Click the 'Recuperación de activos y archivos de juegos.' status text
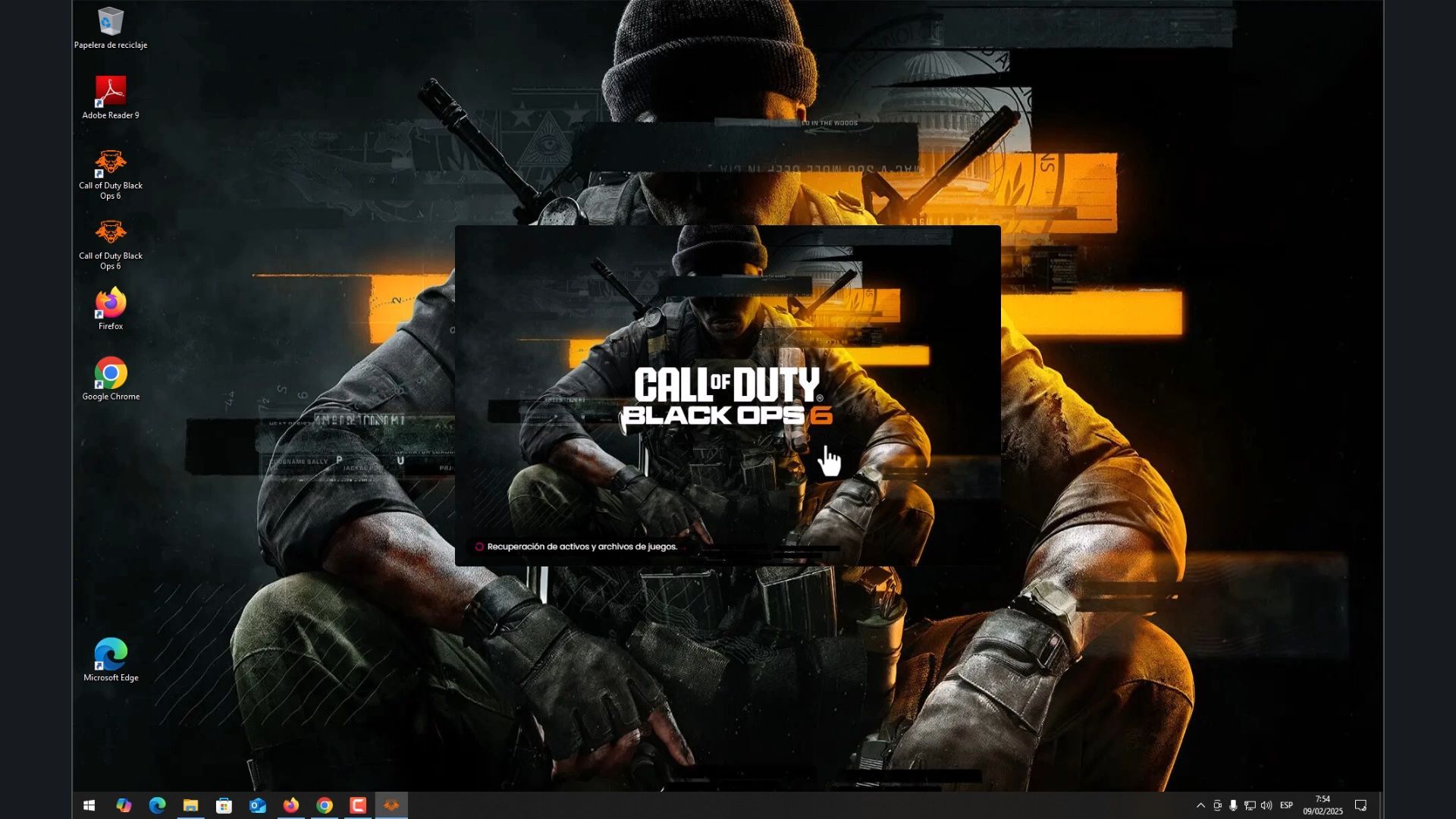The image size is (1456, 819). point(582,547)
